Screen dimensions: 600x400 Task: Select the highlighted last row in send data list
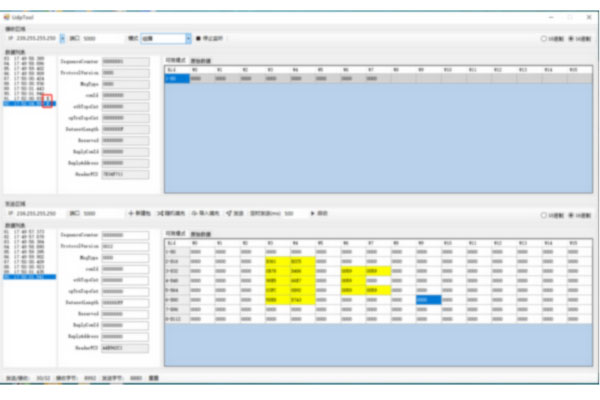click(29, 276)
